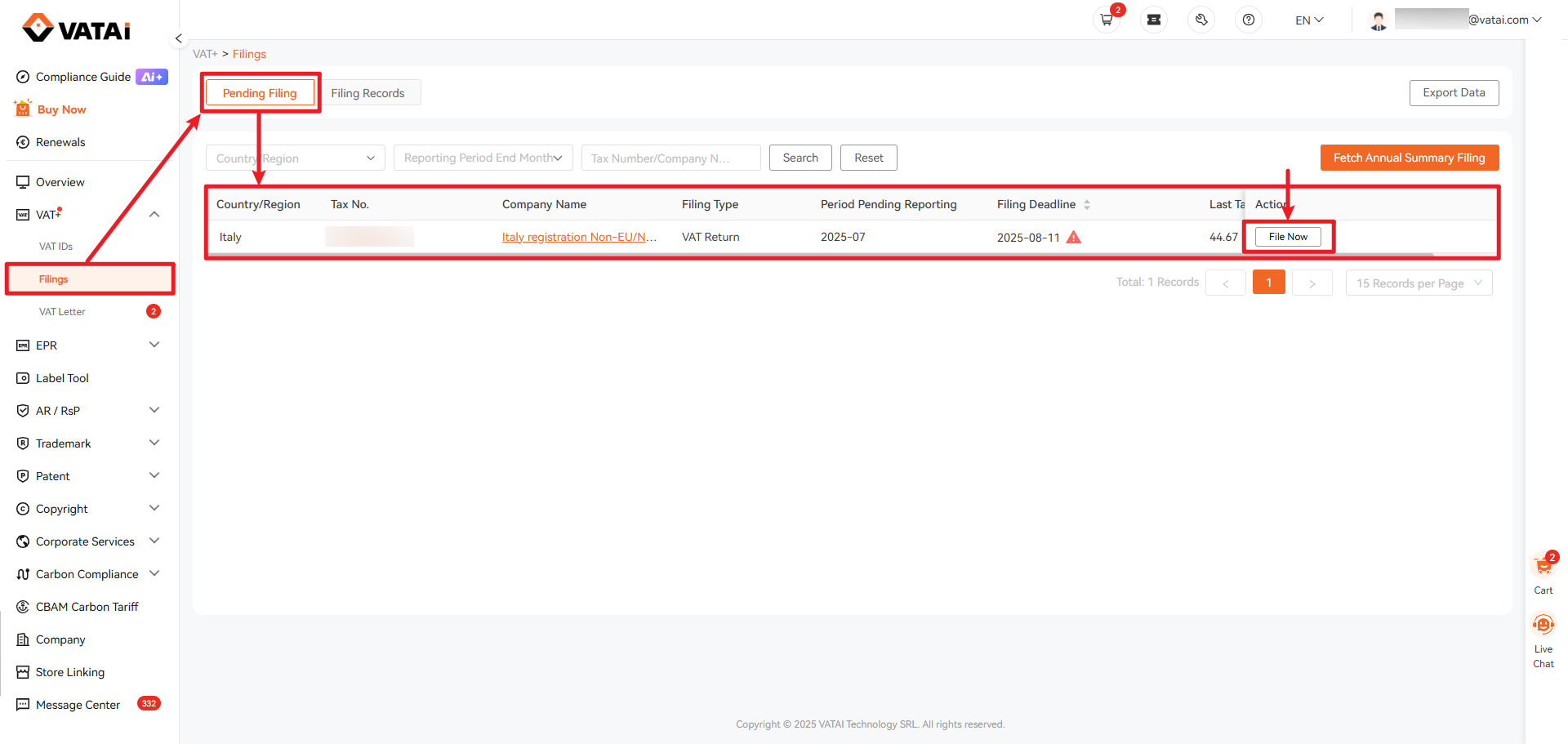Switch to the Filing Records tab
This screenshot has width=1568, height=744.
pos(367,93)
